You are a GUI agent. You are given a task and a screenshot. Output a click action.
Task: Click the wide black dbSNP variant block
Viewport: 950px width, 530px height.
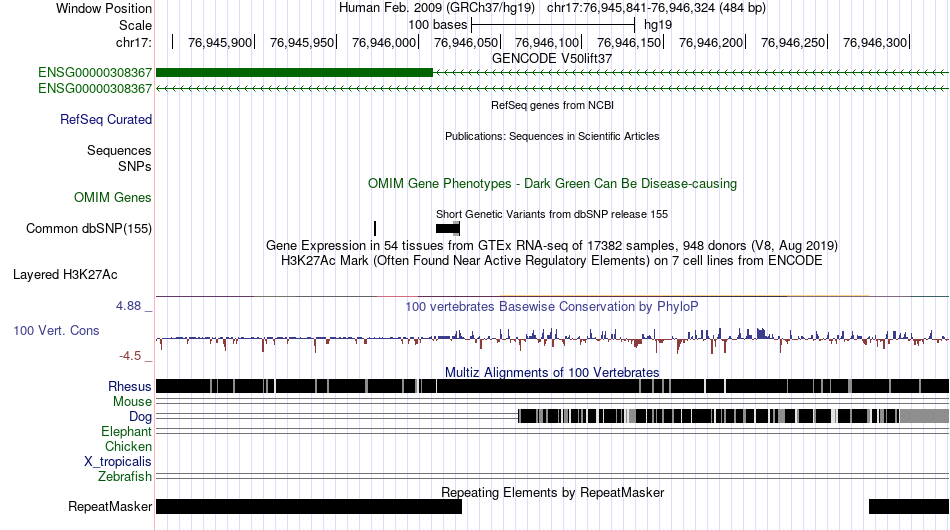coord(448,228)
